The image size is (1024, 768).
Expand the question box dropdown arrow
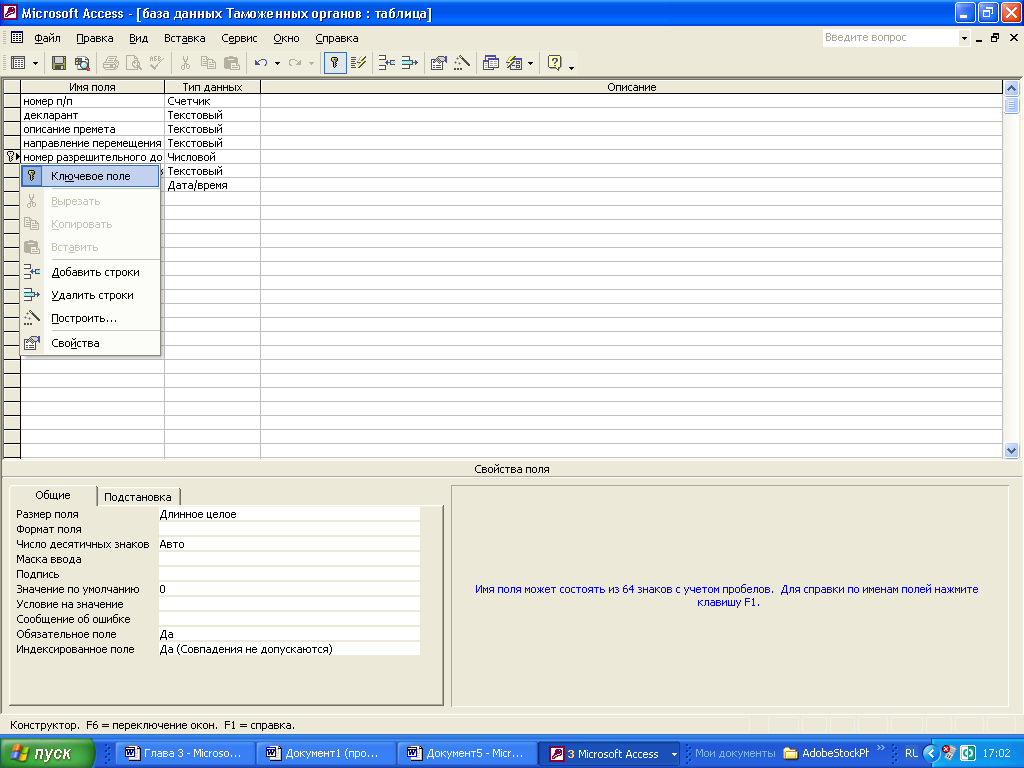click(x=964, y=39)
